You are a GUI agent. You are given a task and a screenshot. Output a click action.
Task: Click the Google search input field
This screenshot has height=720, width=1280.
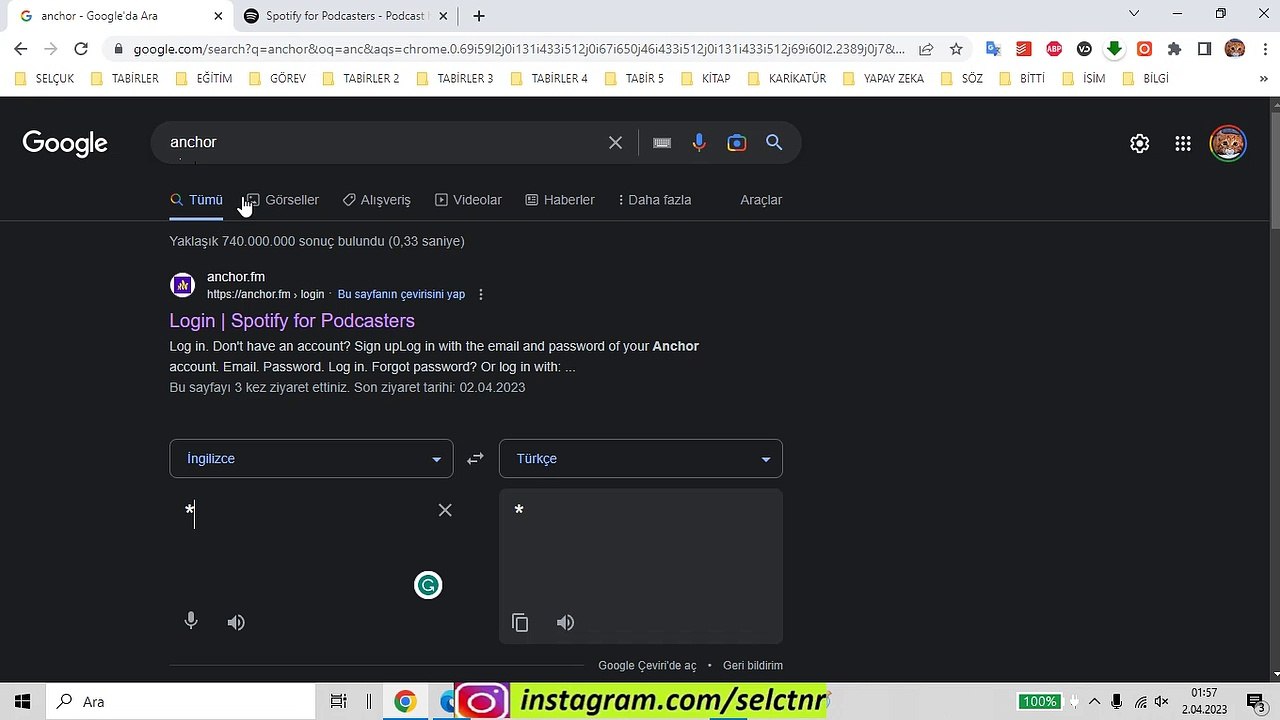click(x=385, y=143)
